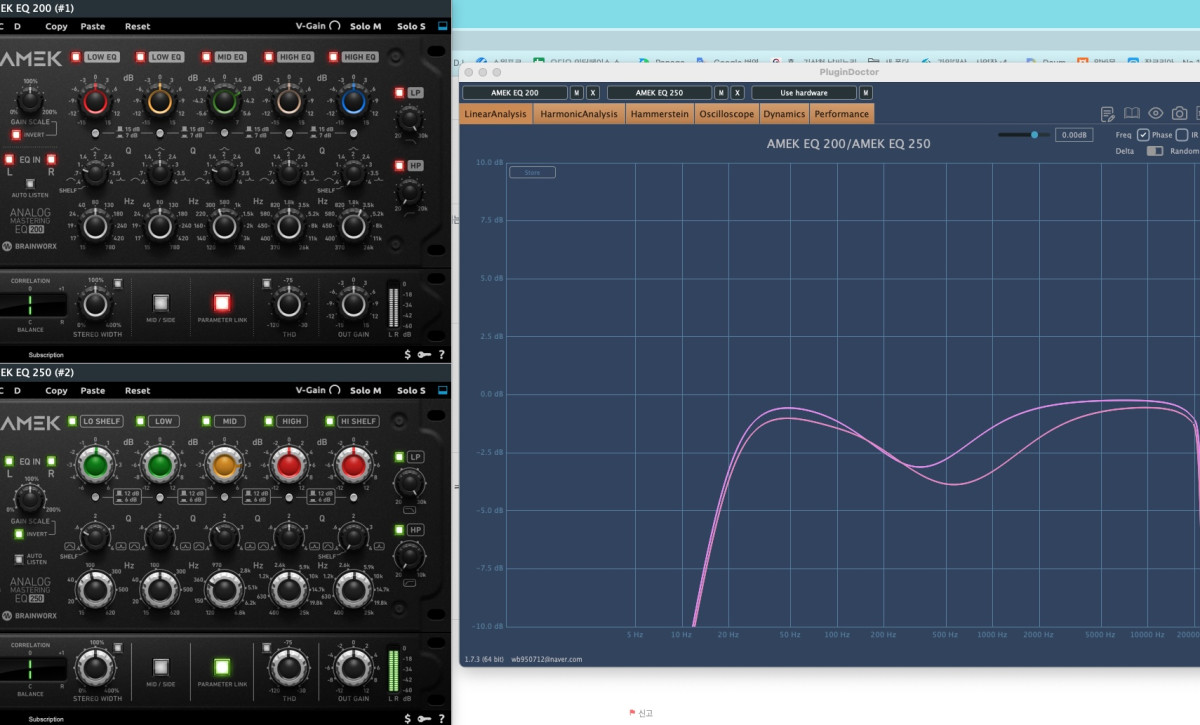This screenshot has width=1200, height=725.
Task: Open the notes icon in PluginDoctor
Action: (1108, 114)
